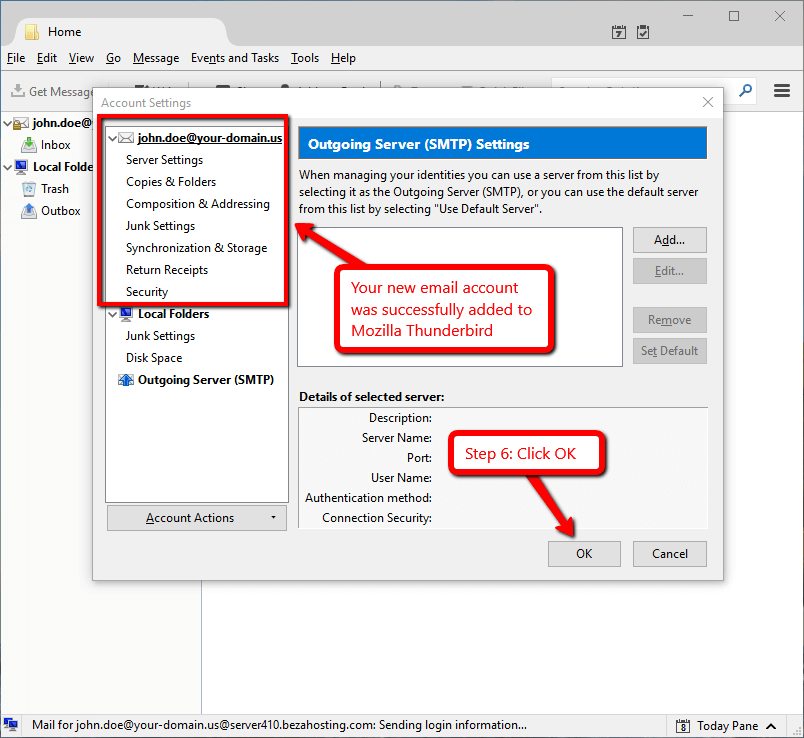Select Outgoing Server (SMTP) in the tree

tap(206, 380)
